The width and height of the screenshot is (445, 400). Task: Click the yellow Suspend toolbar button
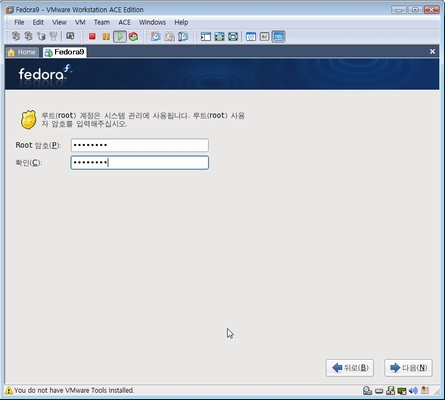coord(106,36)
